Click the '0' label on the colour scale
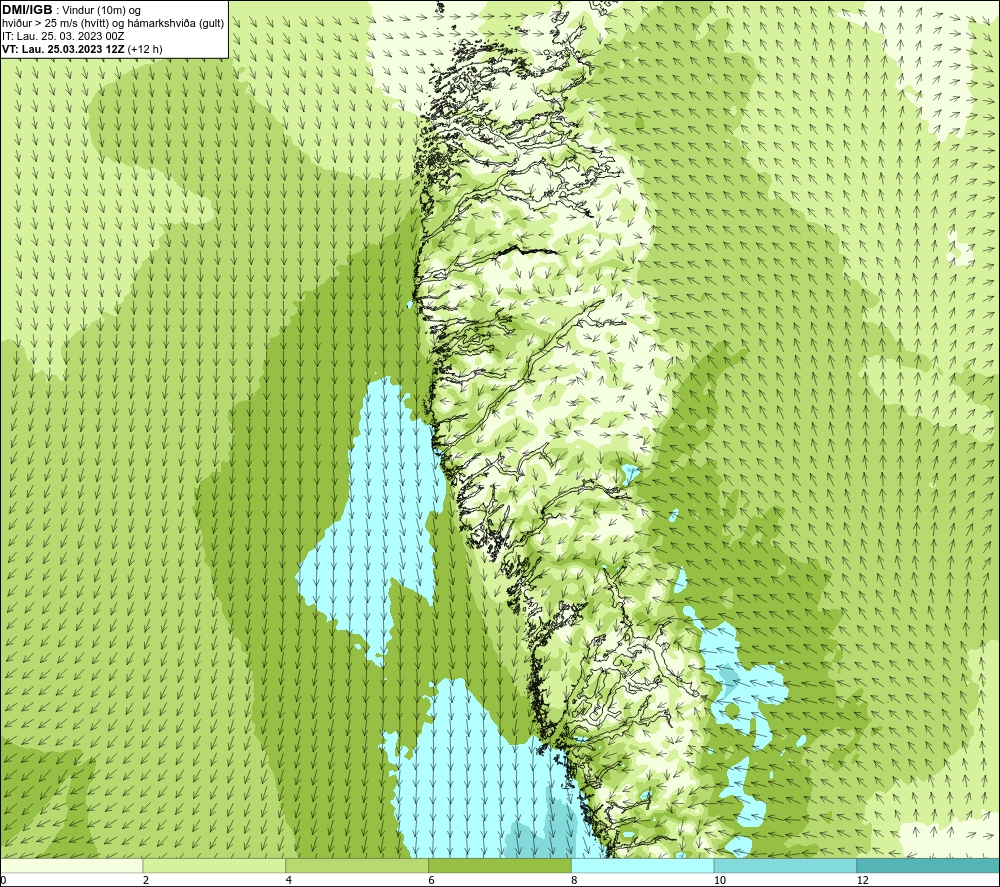The image size is (1000, 887). pyautogui.click(x=3, y=881)
